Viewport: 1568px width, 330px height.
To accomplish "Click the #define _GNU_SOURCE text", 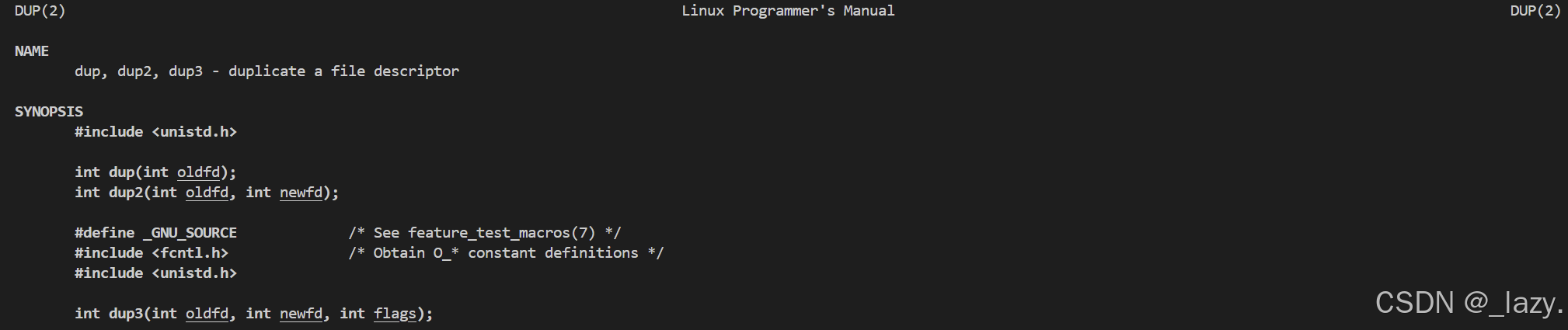I will (x=155, y=233).
